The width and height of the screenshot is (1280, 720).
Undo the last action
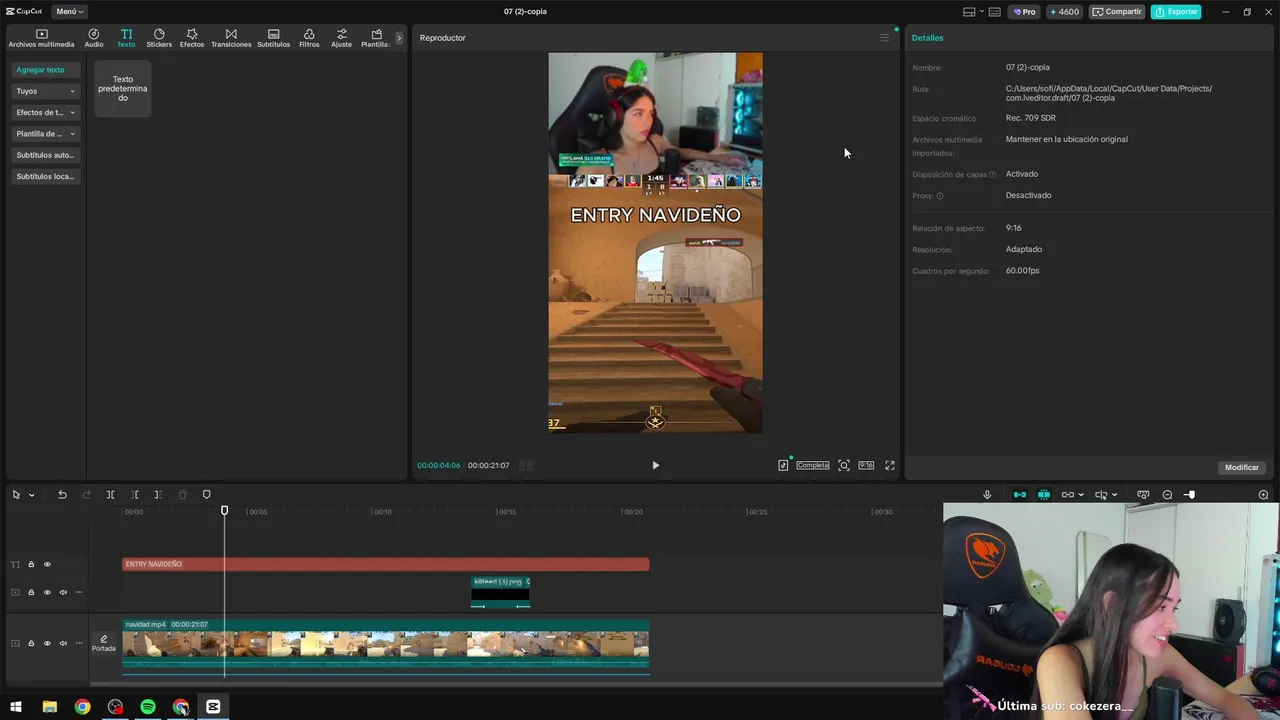tap(62, 495)
